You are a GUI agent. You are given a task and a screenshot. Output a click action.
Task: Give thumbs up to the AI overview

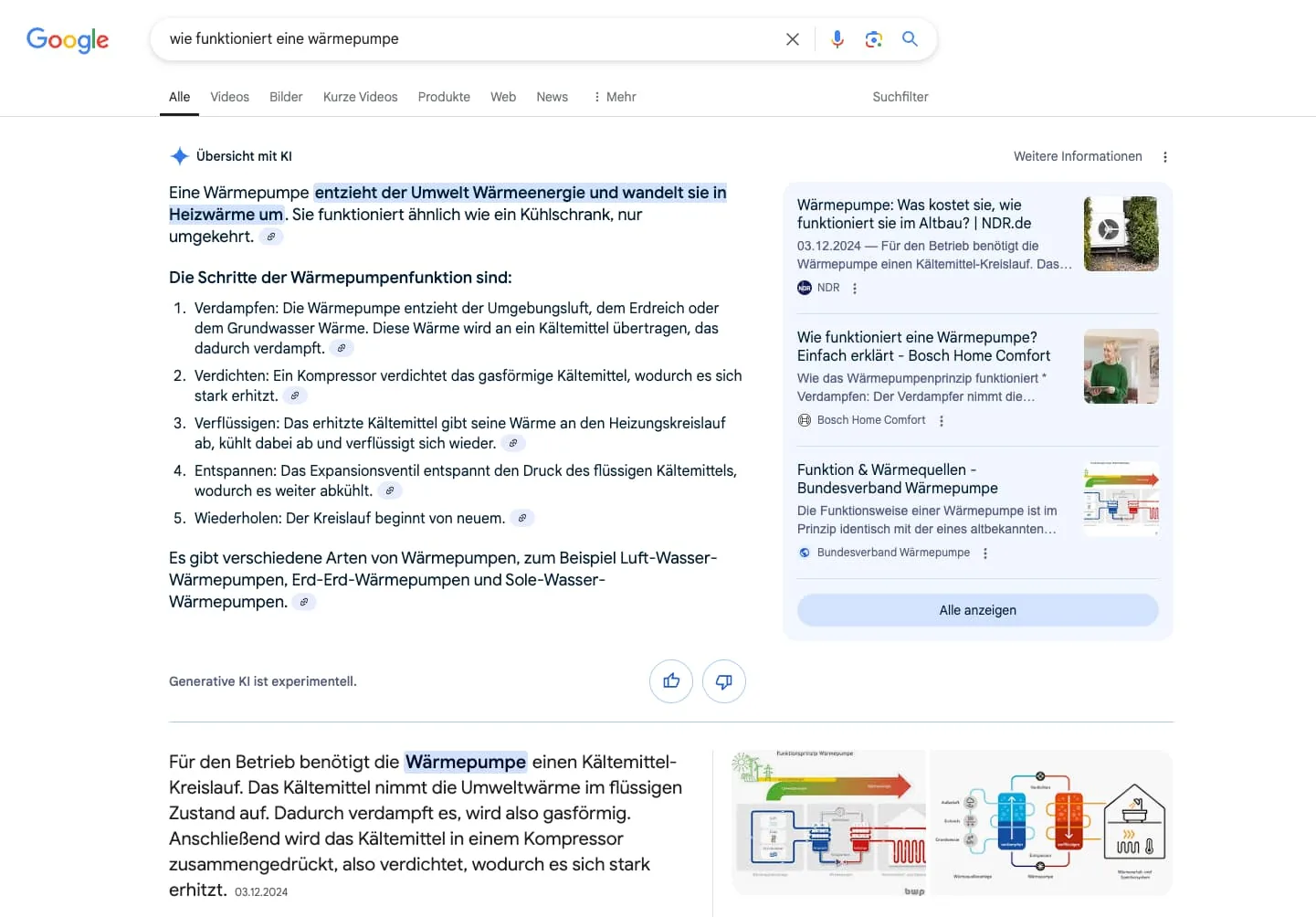point(671,681)
